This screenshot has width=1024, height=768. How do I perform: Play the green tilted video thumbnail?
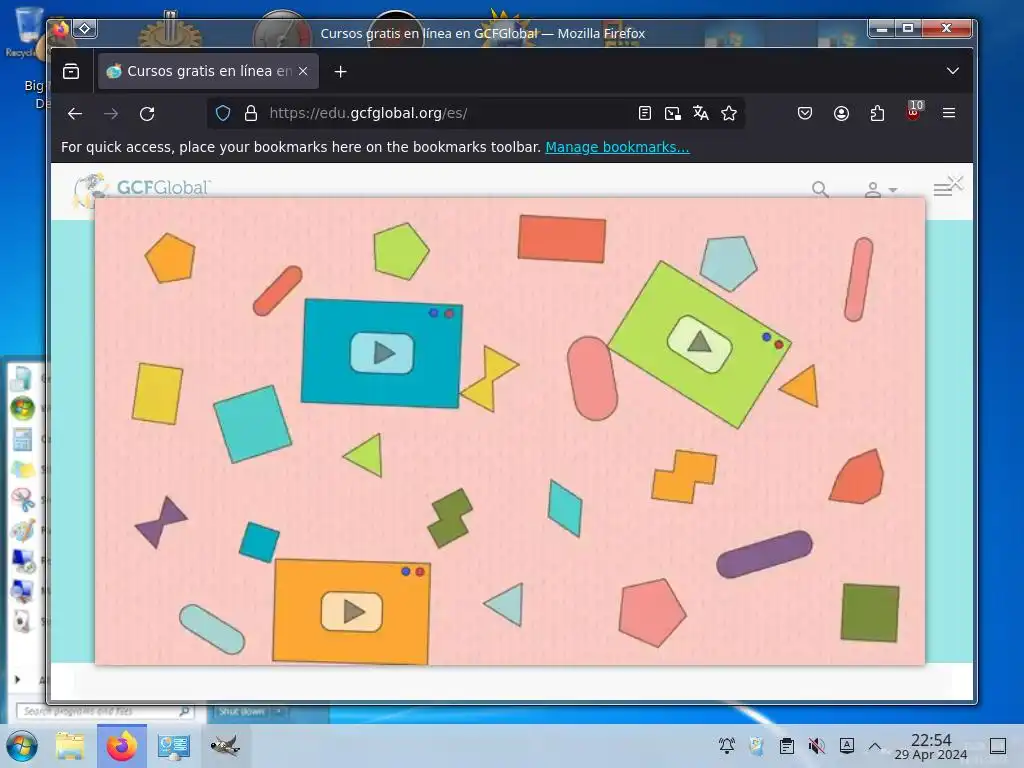pyautogui.click(x=699, y=344)
